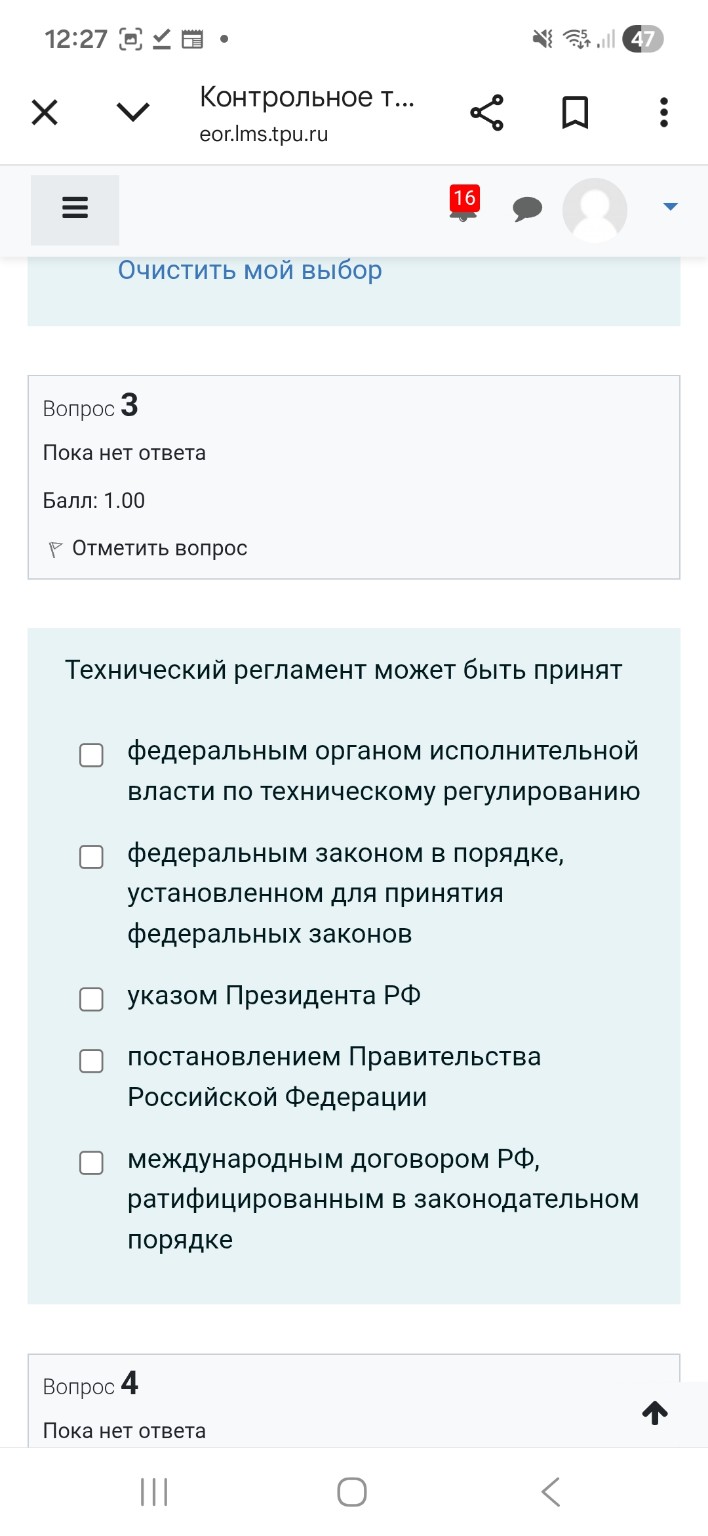
Task: Open the navigation hamburger menu
Action: click(74, 209)
